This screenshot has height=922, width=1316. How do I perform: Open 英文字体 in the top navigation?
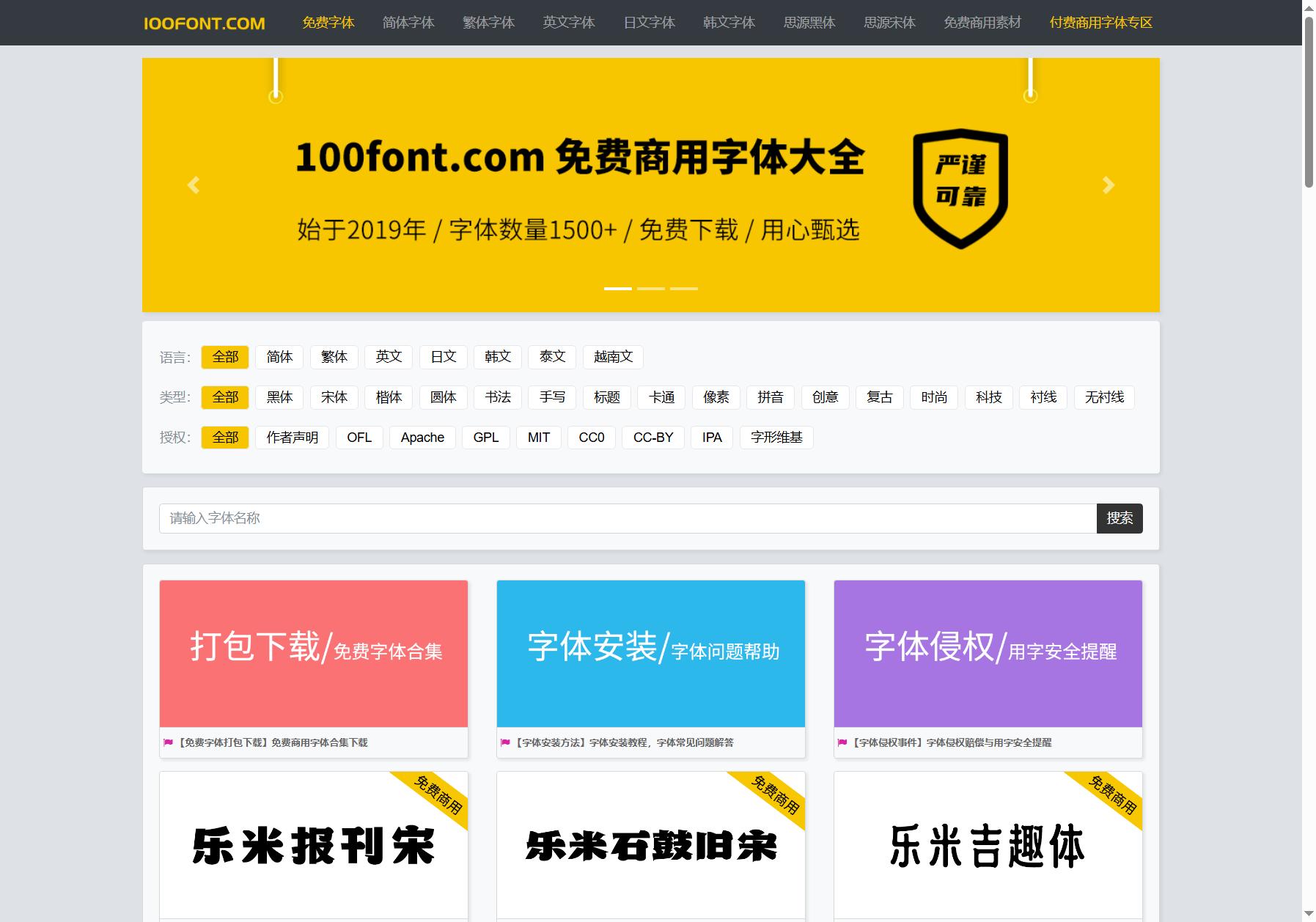pos(569,23)
